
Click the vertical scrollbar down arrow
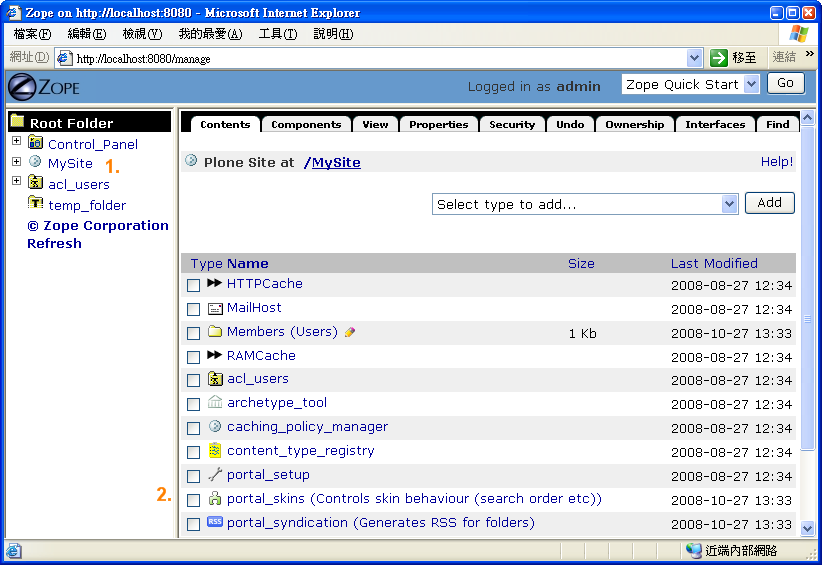807,529
